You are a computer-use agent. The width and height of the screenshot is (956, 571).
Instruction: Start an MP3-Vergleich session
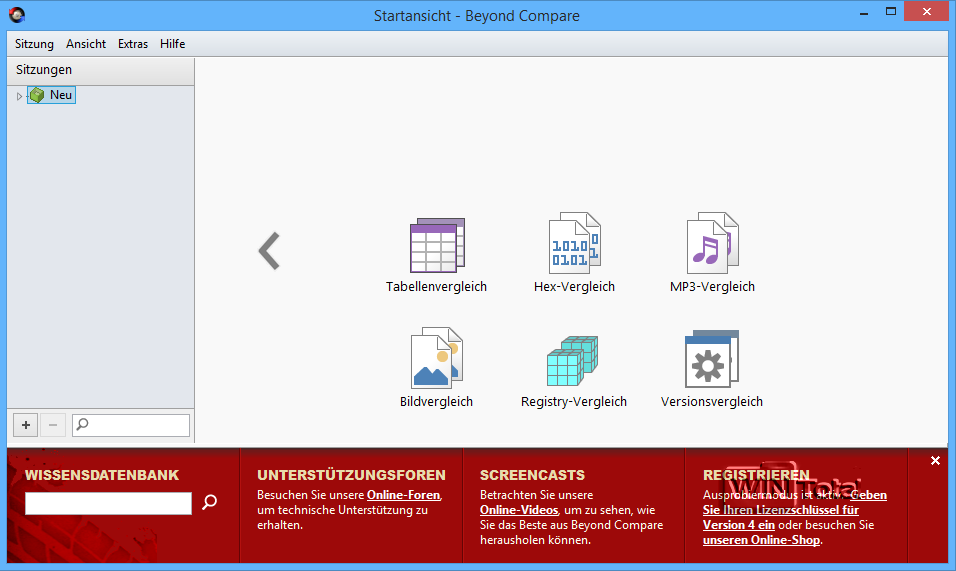point(712,243)
